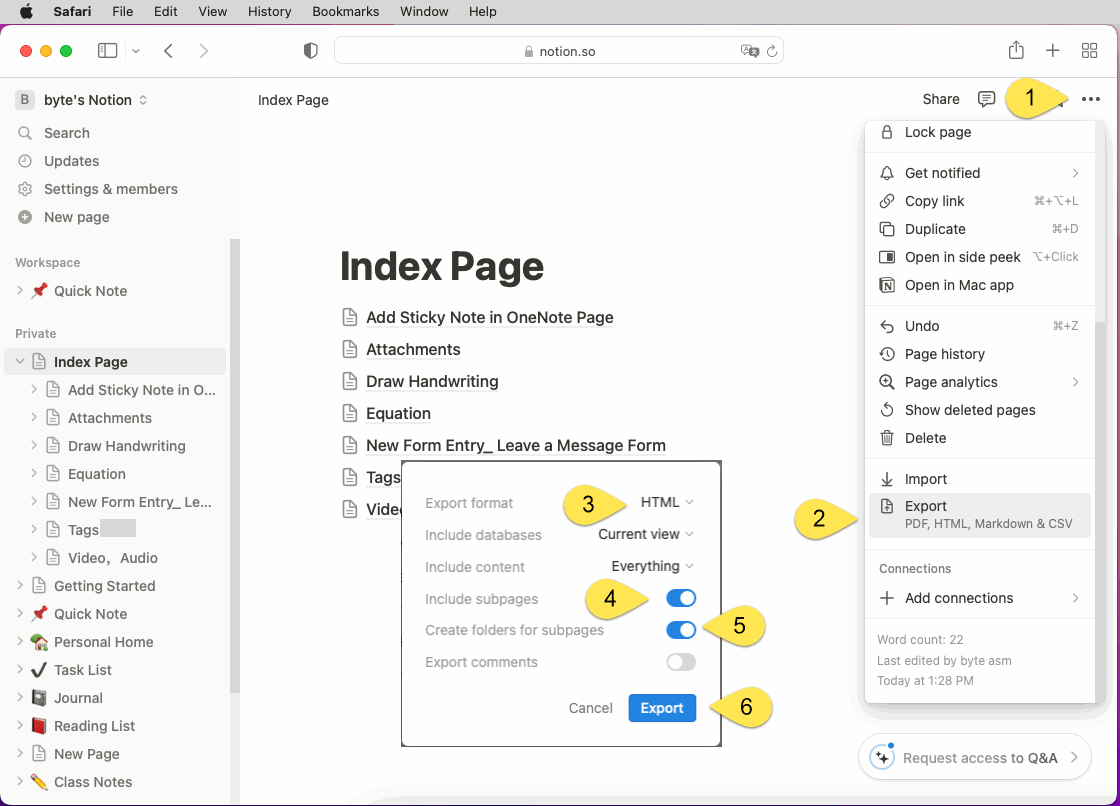Click the notion.so address bar
The width and height of the screenshot is (1120, 806).
point(559,51)
